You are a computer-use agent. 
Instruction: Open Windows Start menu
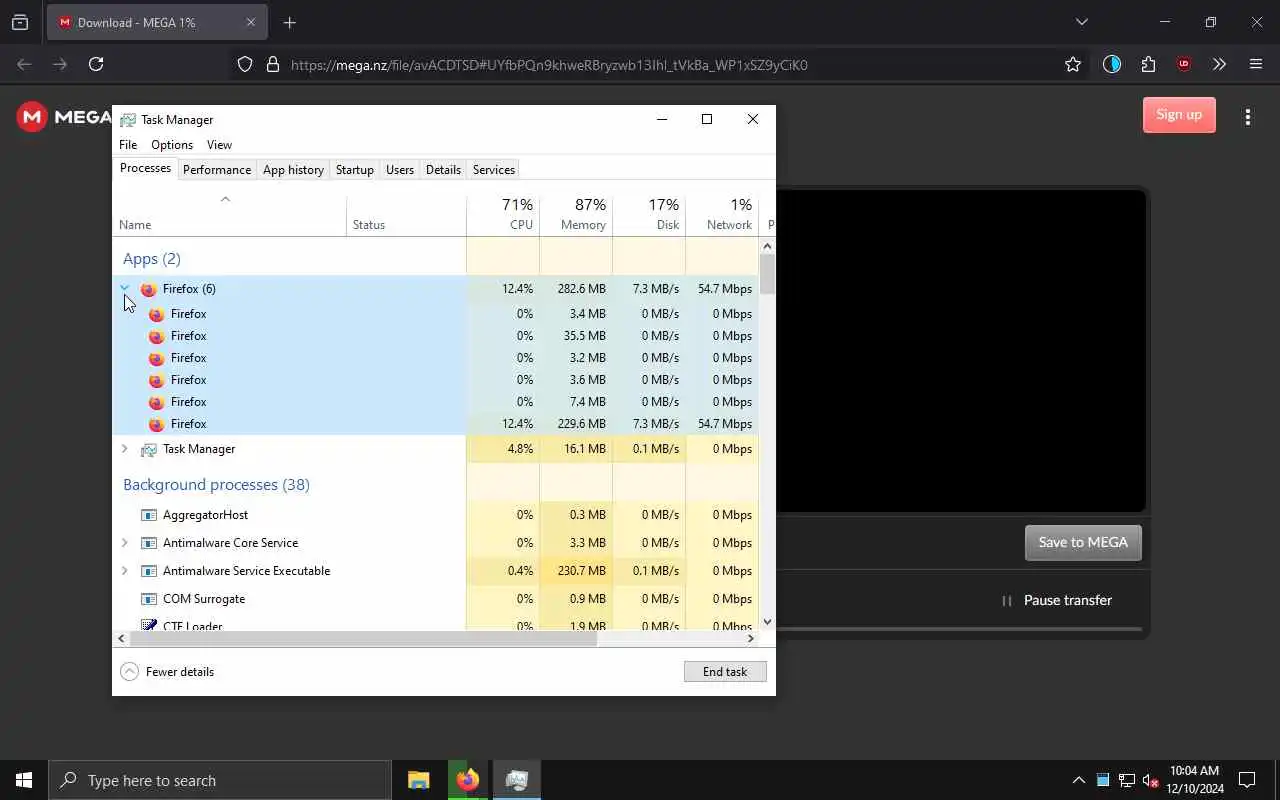point(24,780)
